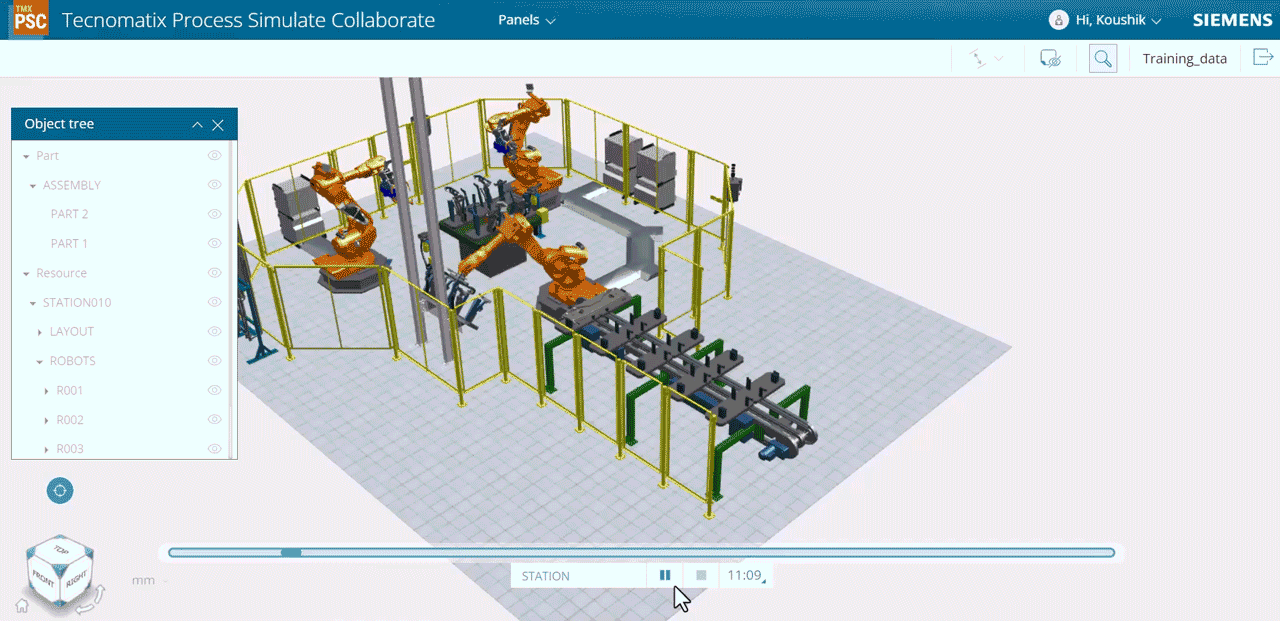Click the hide annotations icon in toolbar

(1050, 59)
